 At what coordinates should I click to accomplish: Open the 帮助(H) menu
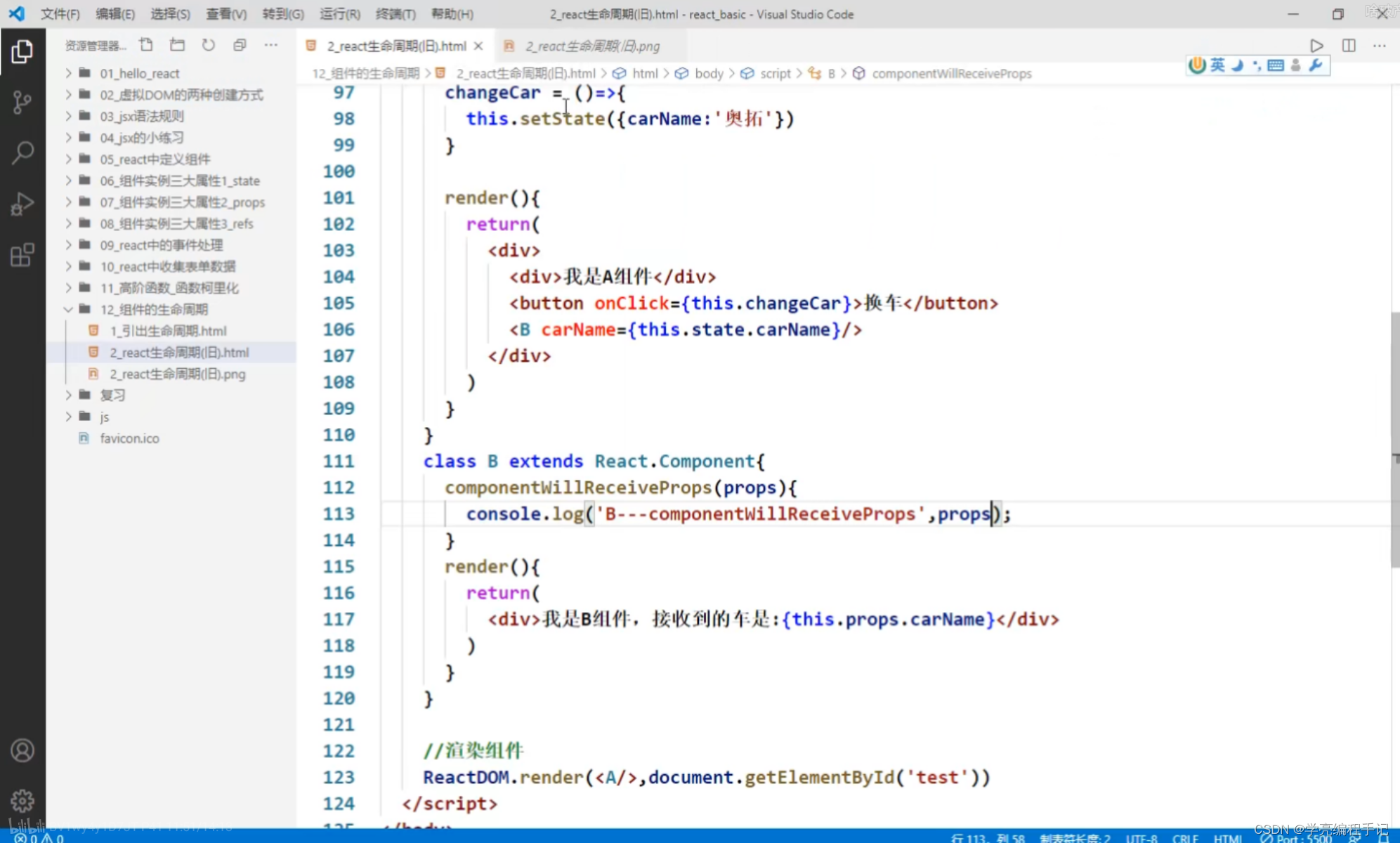(x=452, y=14)
